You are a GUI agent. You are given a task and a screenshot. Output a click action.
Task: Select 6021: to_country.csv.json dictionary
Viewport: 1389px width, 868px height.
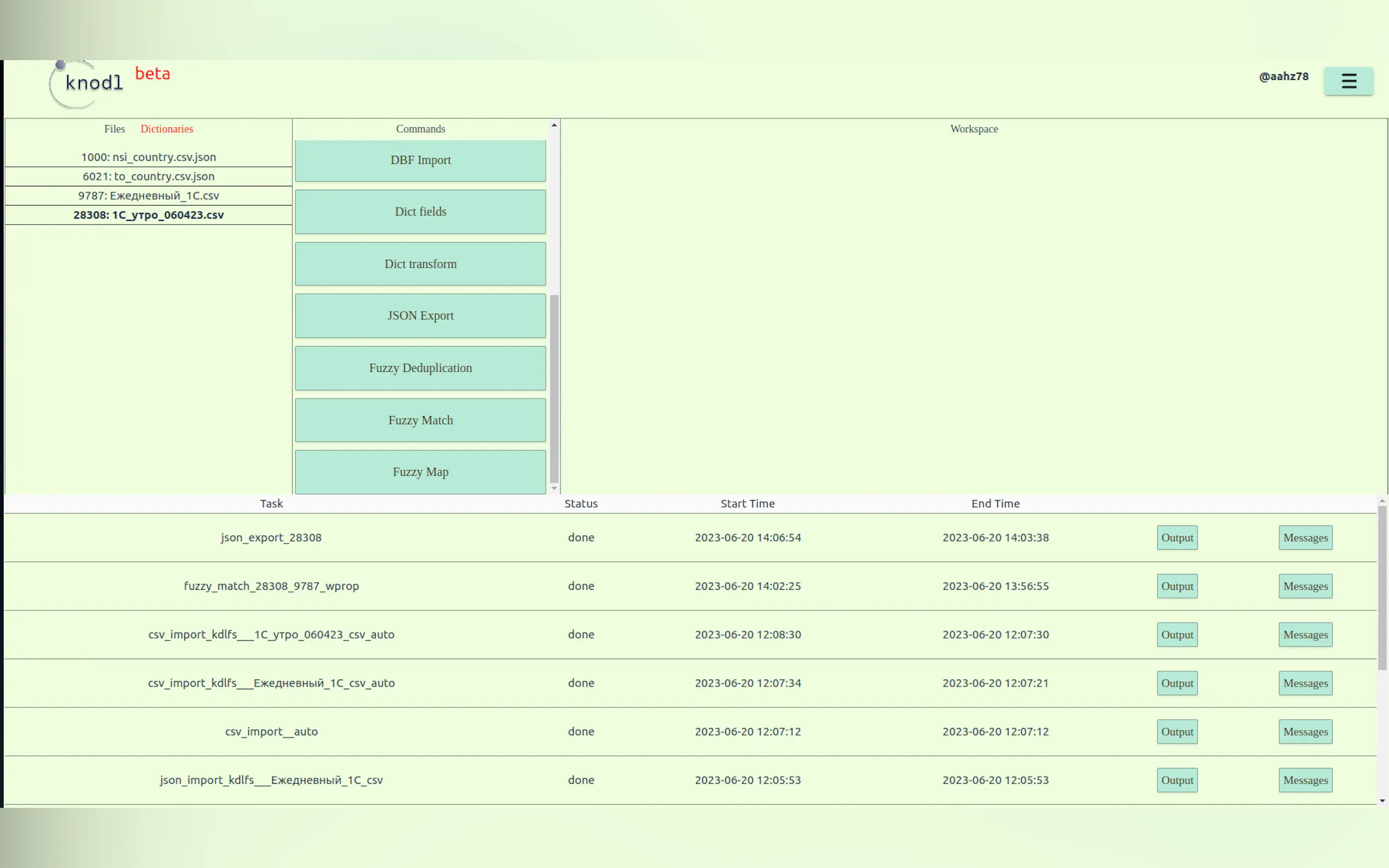(x=148, y=176)
